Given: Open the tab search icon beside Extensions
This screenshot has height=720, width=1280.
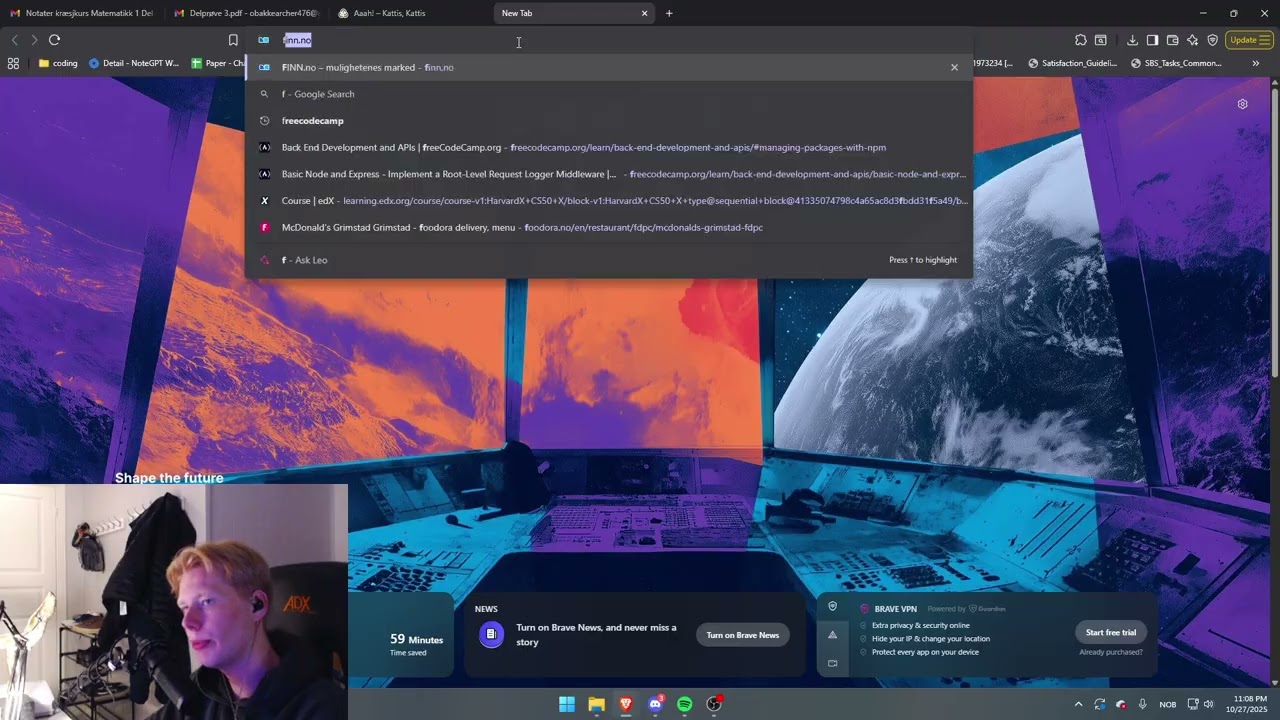Looking at the screenshot, I should (x=1101, y=40).
